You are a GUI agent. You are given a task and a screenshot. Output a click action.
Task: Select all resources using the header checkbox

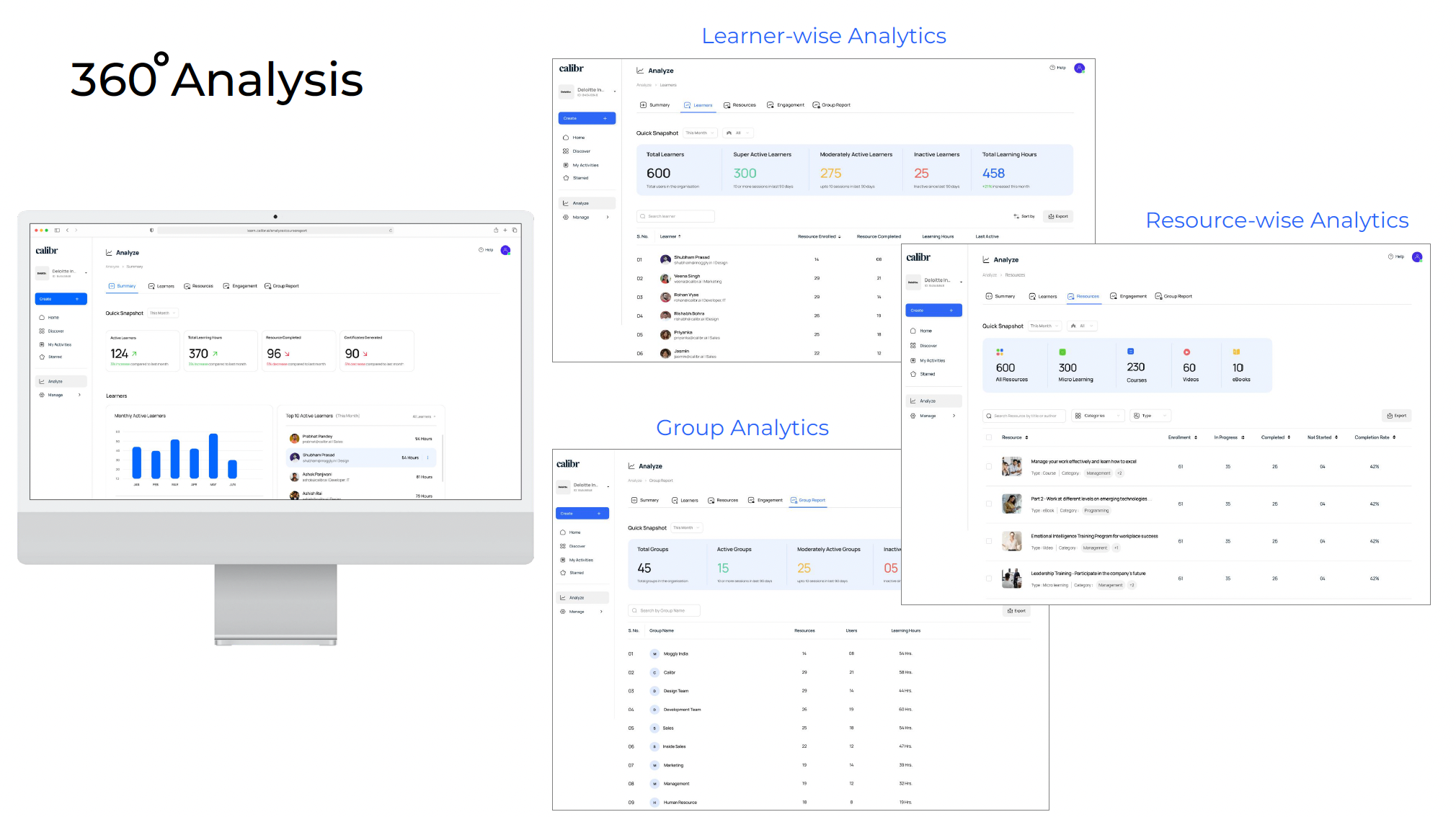click(x=989, y=437)
